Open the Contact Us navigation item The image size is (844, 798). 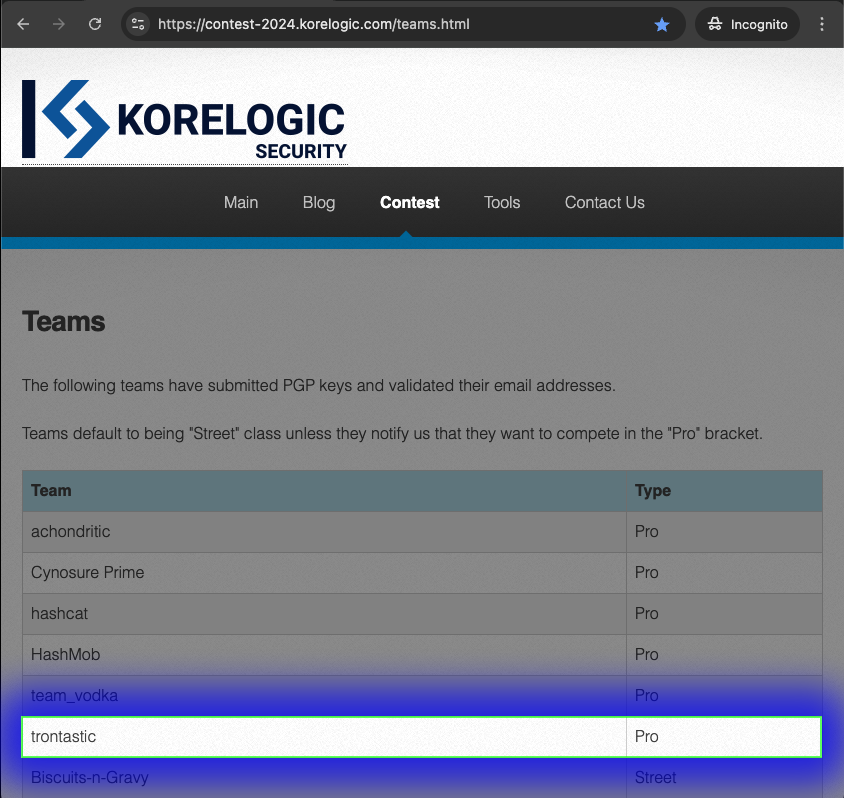604,202
